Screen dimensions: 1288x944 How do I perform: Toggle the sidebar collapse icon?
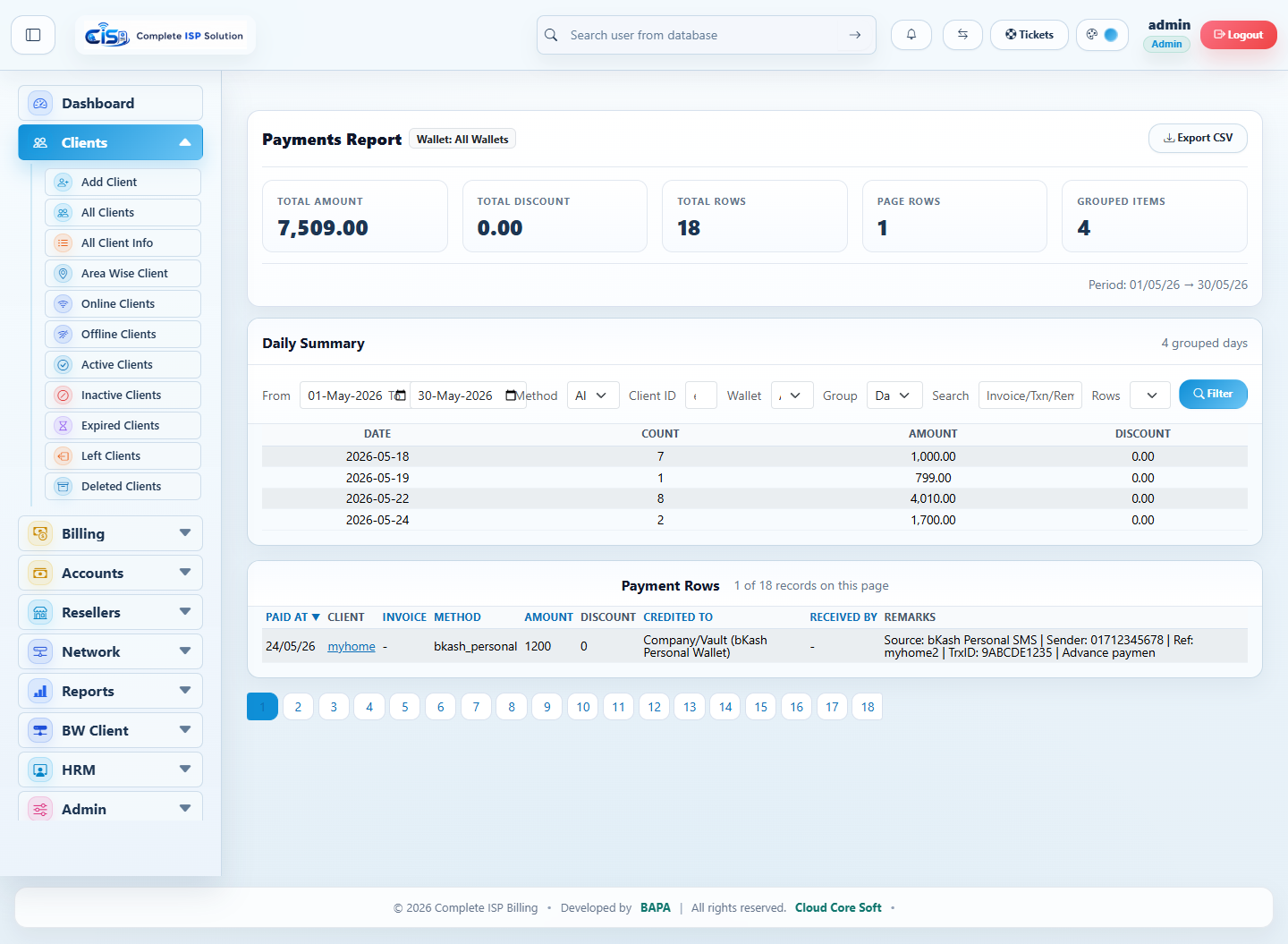[x=33, y=35]
